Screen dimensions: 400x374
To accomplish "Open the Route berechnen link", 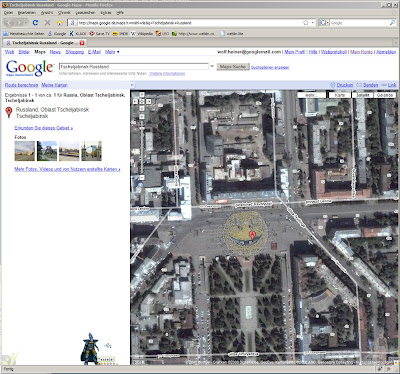I will tap(21, 85).
